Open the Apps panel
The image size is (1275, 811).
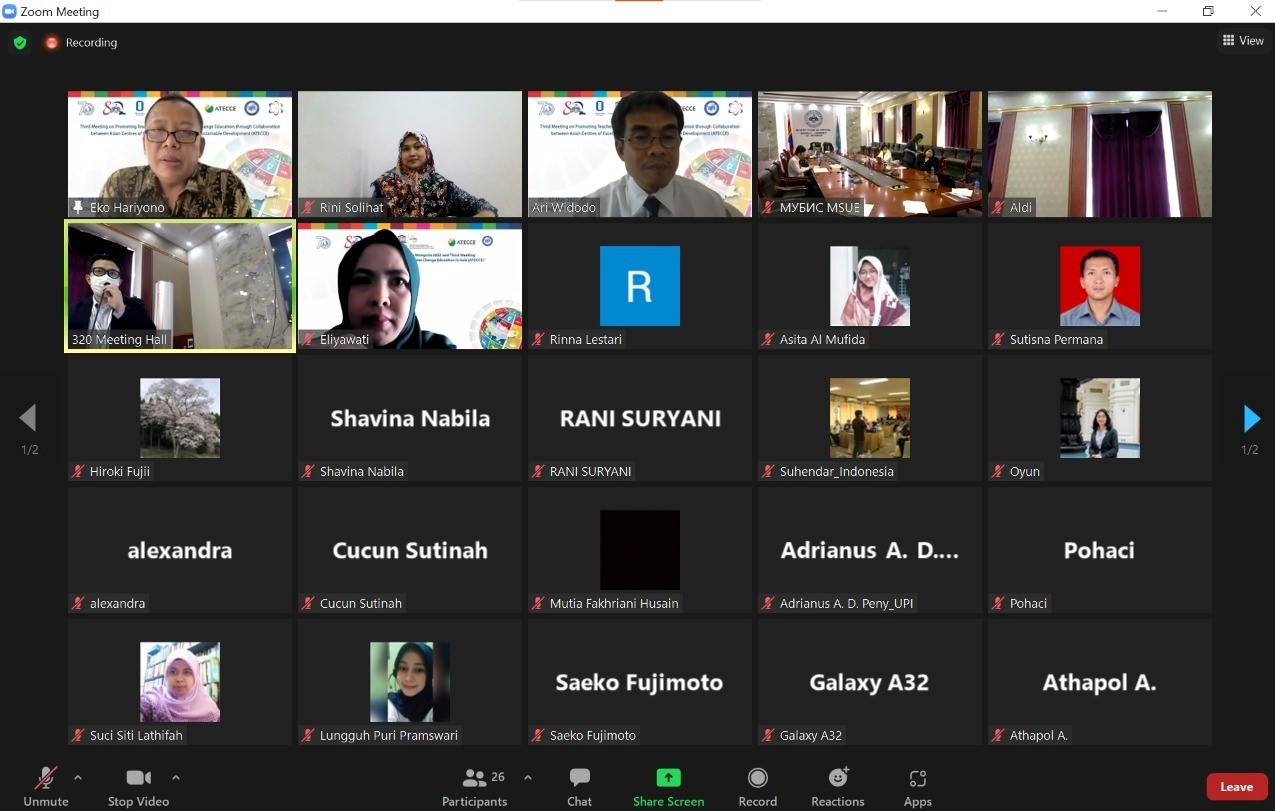tap(917, 787)
